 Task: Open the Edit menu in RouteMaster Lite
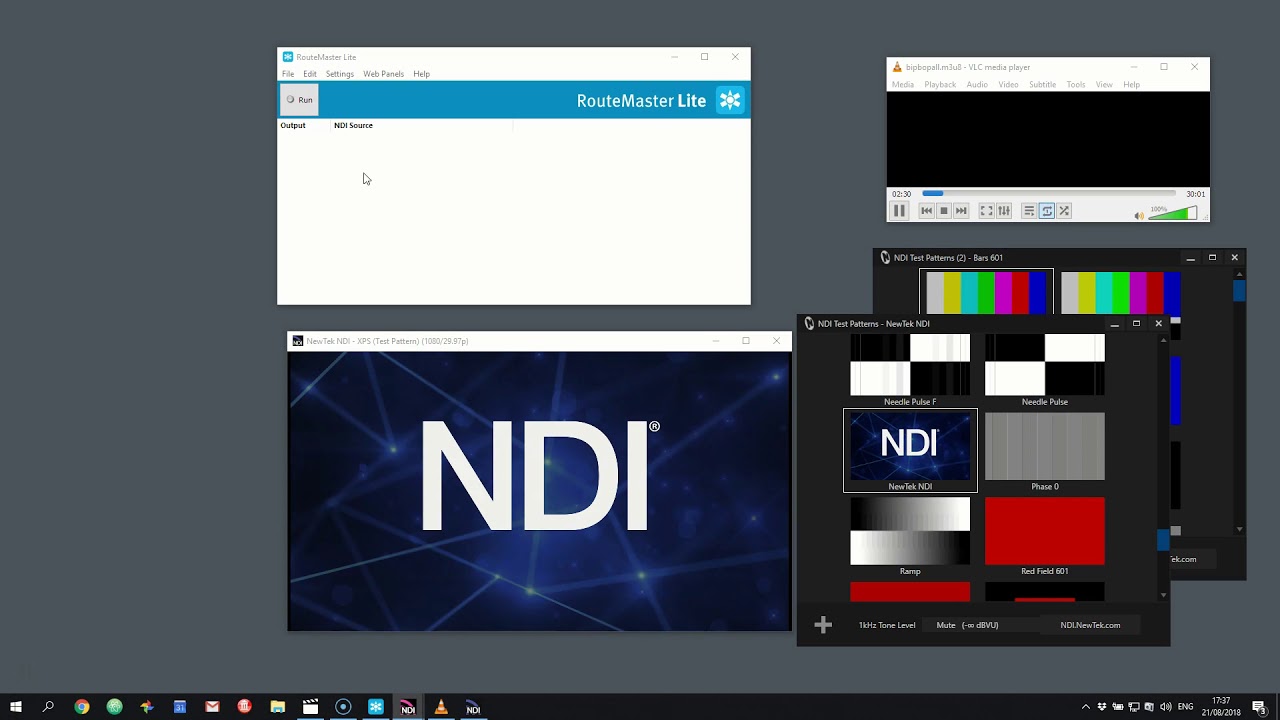coord(310,74)
